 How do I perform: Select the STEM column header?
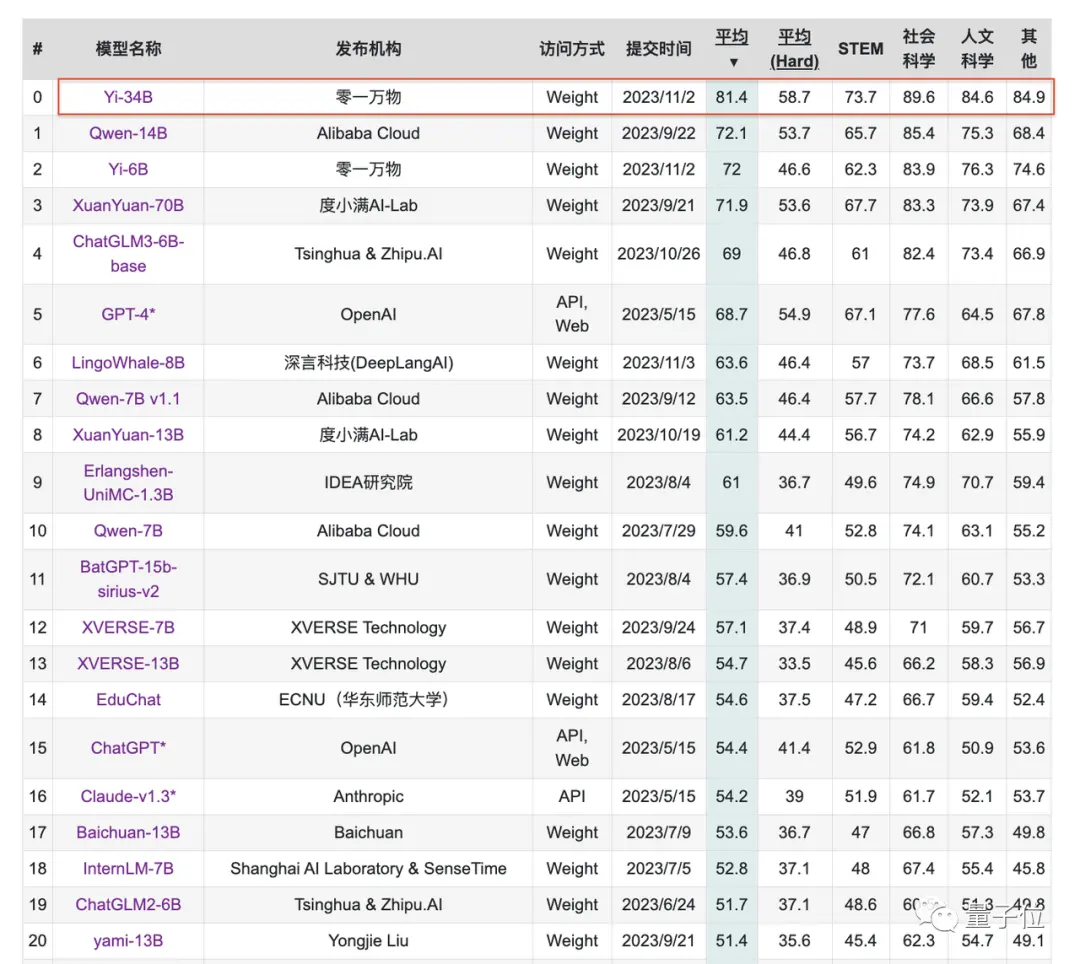(x=860, y=49)
